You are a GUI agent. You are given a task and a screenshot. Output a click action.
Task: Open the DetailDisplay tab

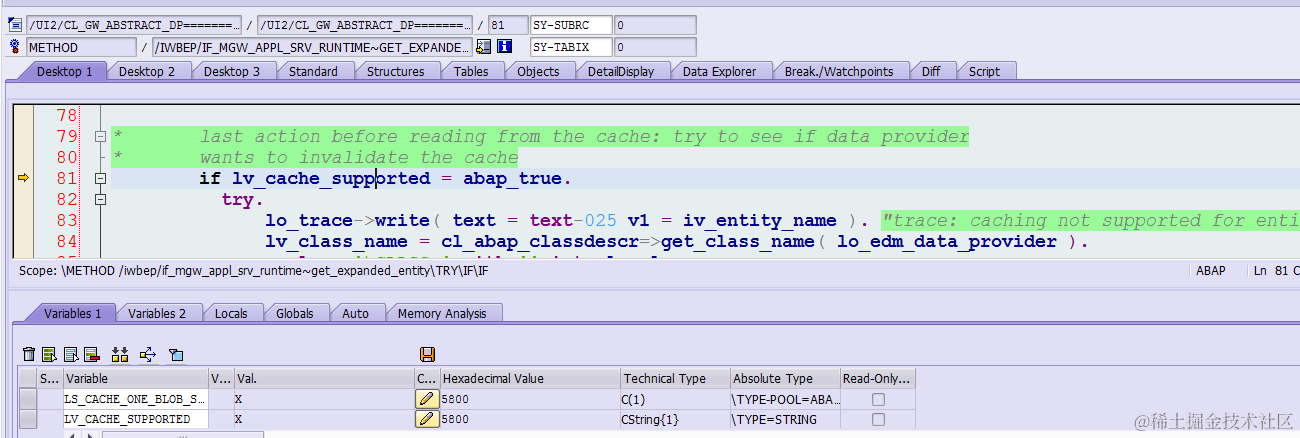click(x=620, y=71)
